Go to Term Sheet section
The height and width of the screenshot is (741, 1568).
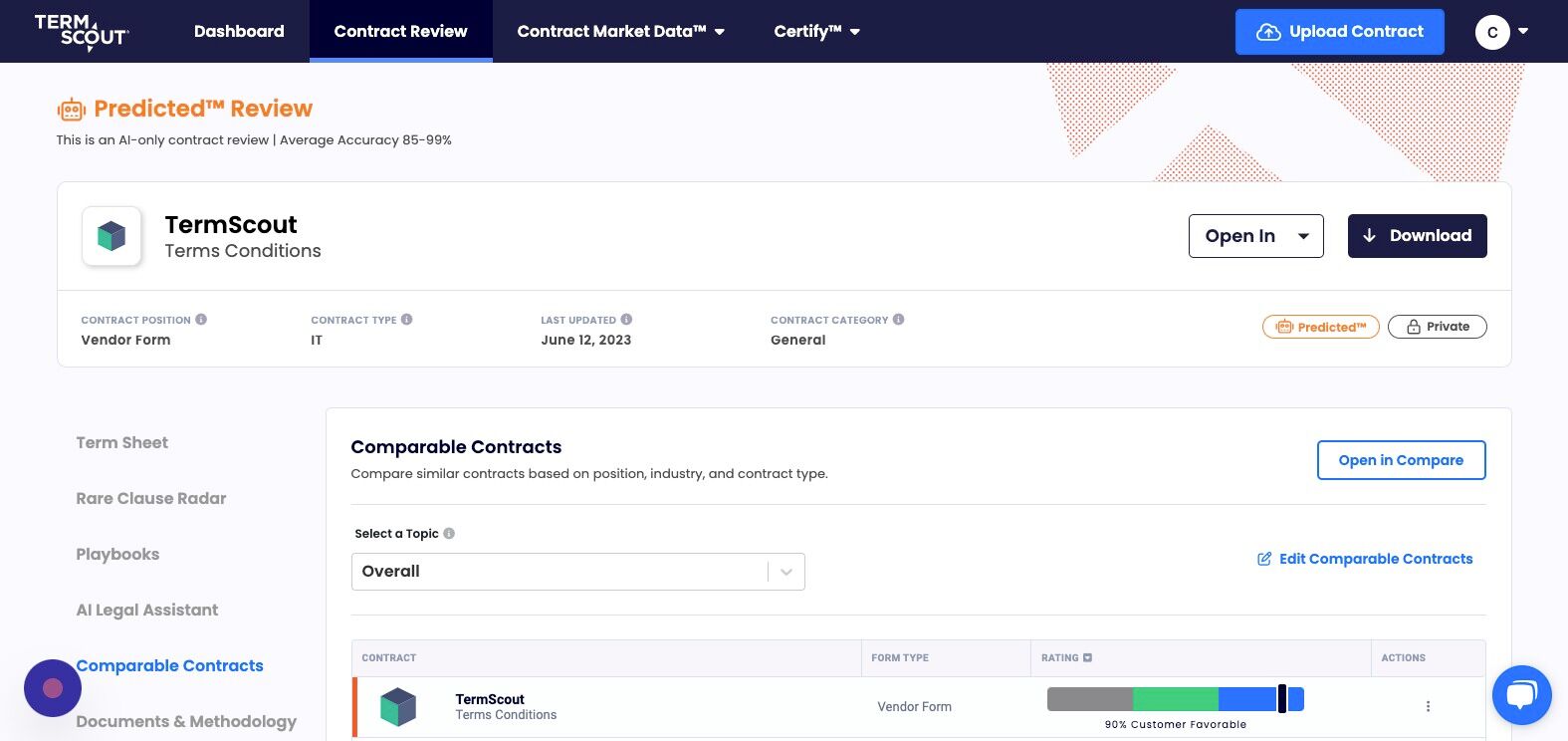(x=122, y=442)
